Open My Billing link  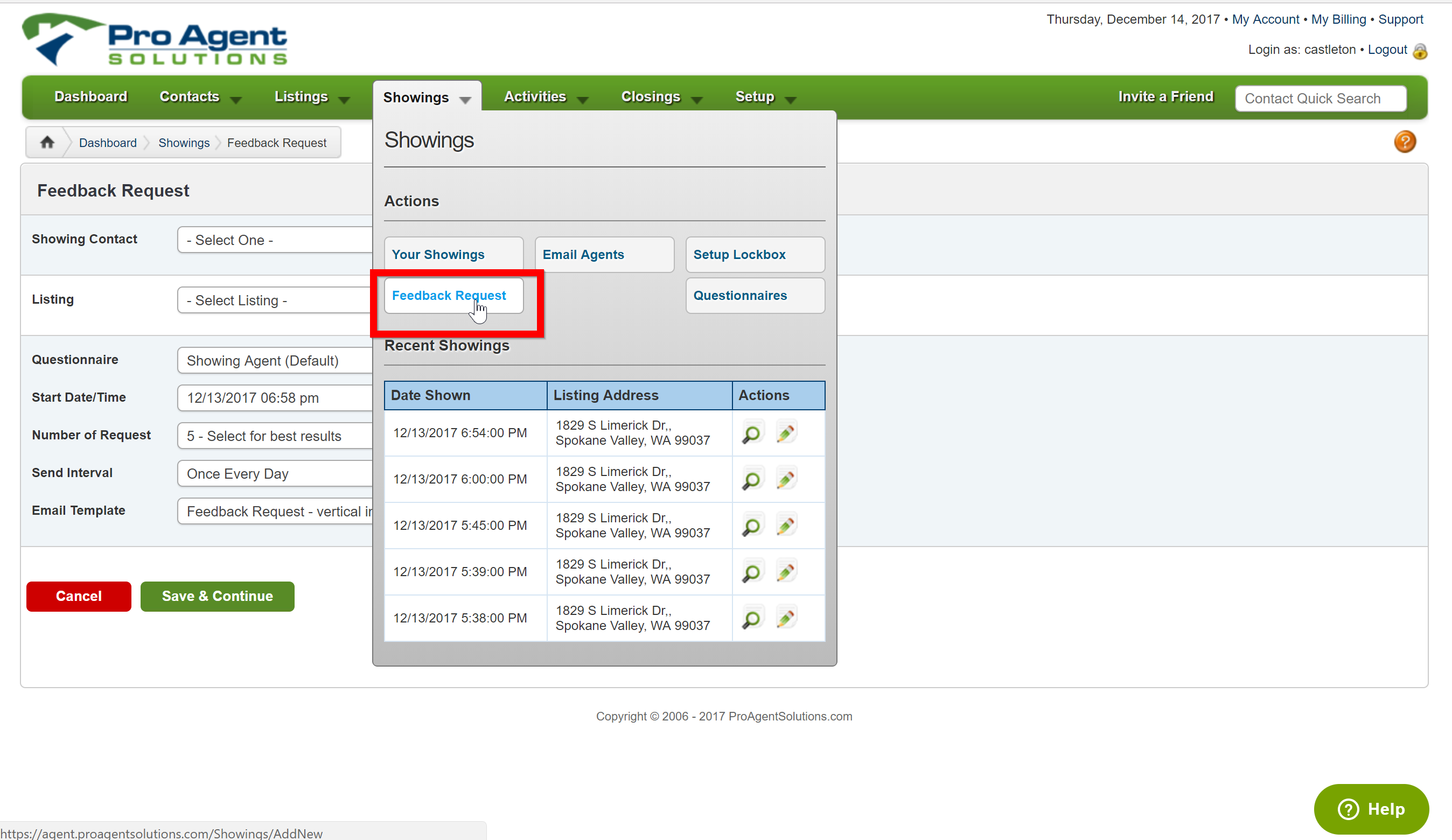1338,19
